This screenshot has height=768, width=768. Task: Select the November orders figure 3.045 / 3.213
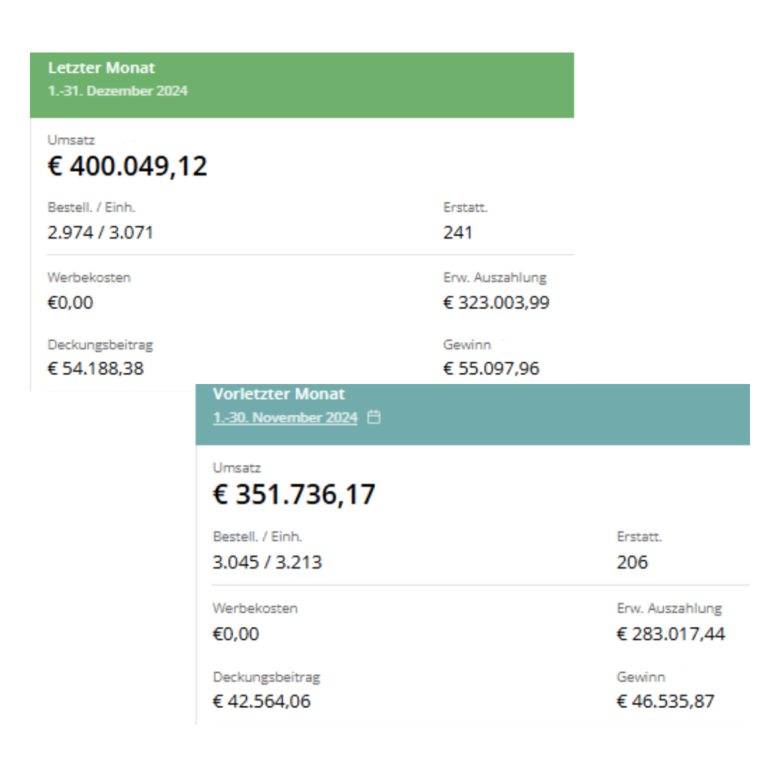coord(267,562)
